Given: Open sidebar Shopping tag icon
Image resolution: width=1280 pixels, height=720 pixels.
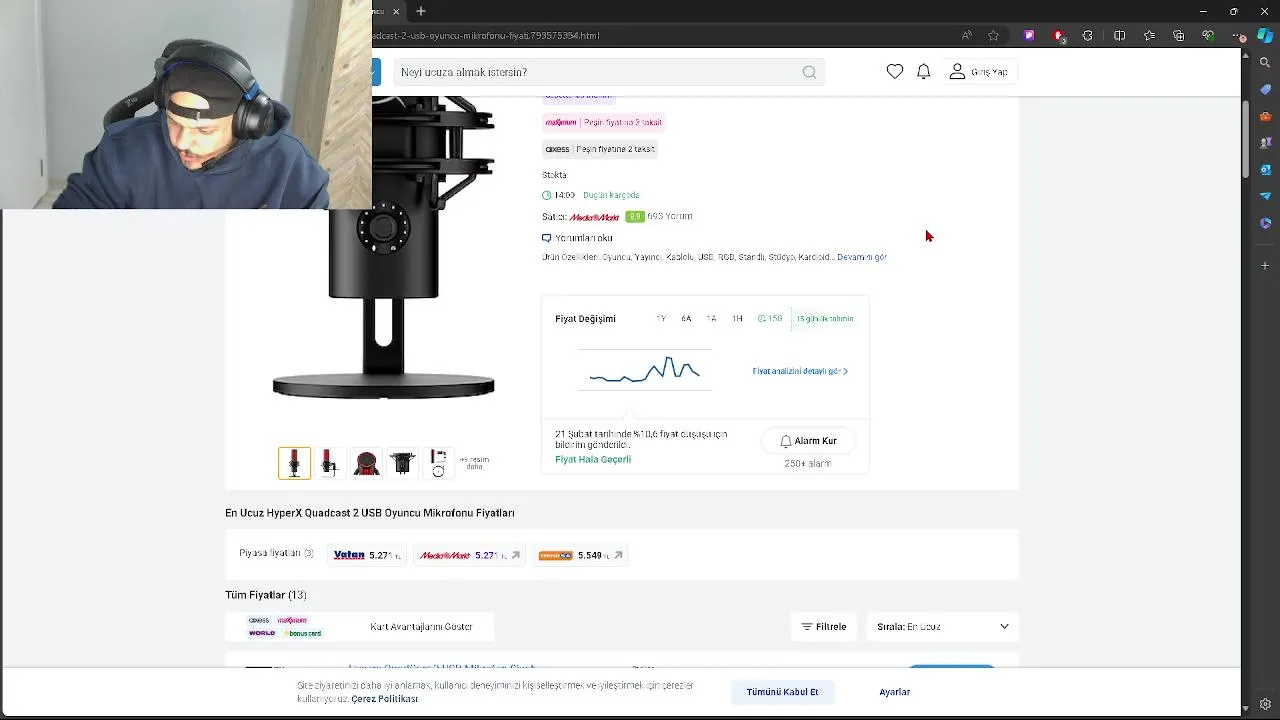Looking at the screenshot, I should [x=1265, y=89].
